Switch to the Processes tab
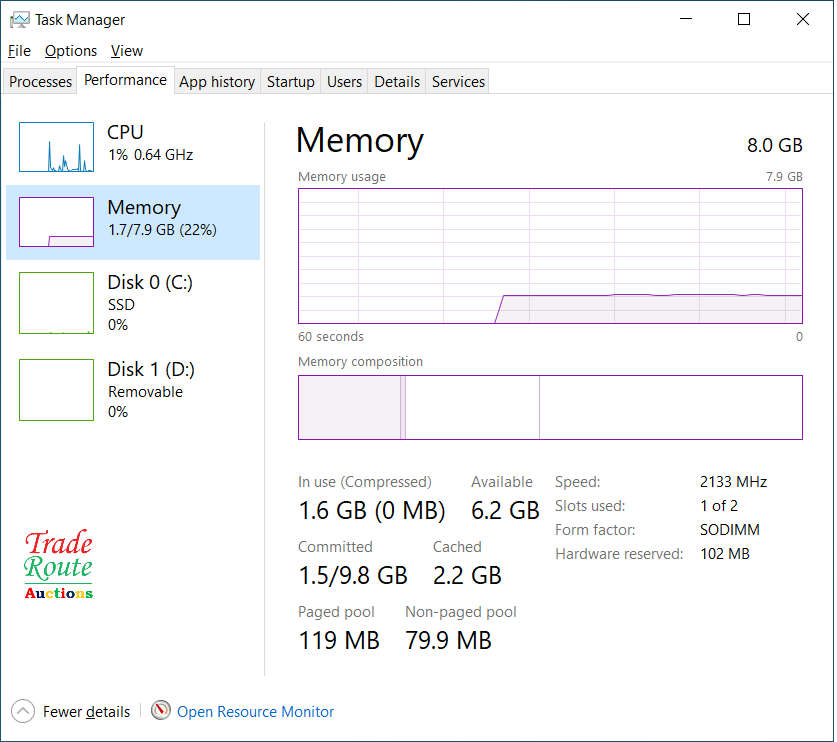The width and height of the screenshot is (837, 742). 41,82
